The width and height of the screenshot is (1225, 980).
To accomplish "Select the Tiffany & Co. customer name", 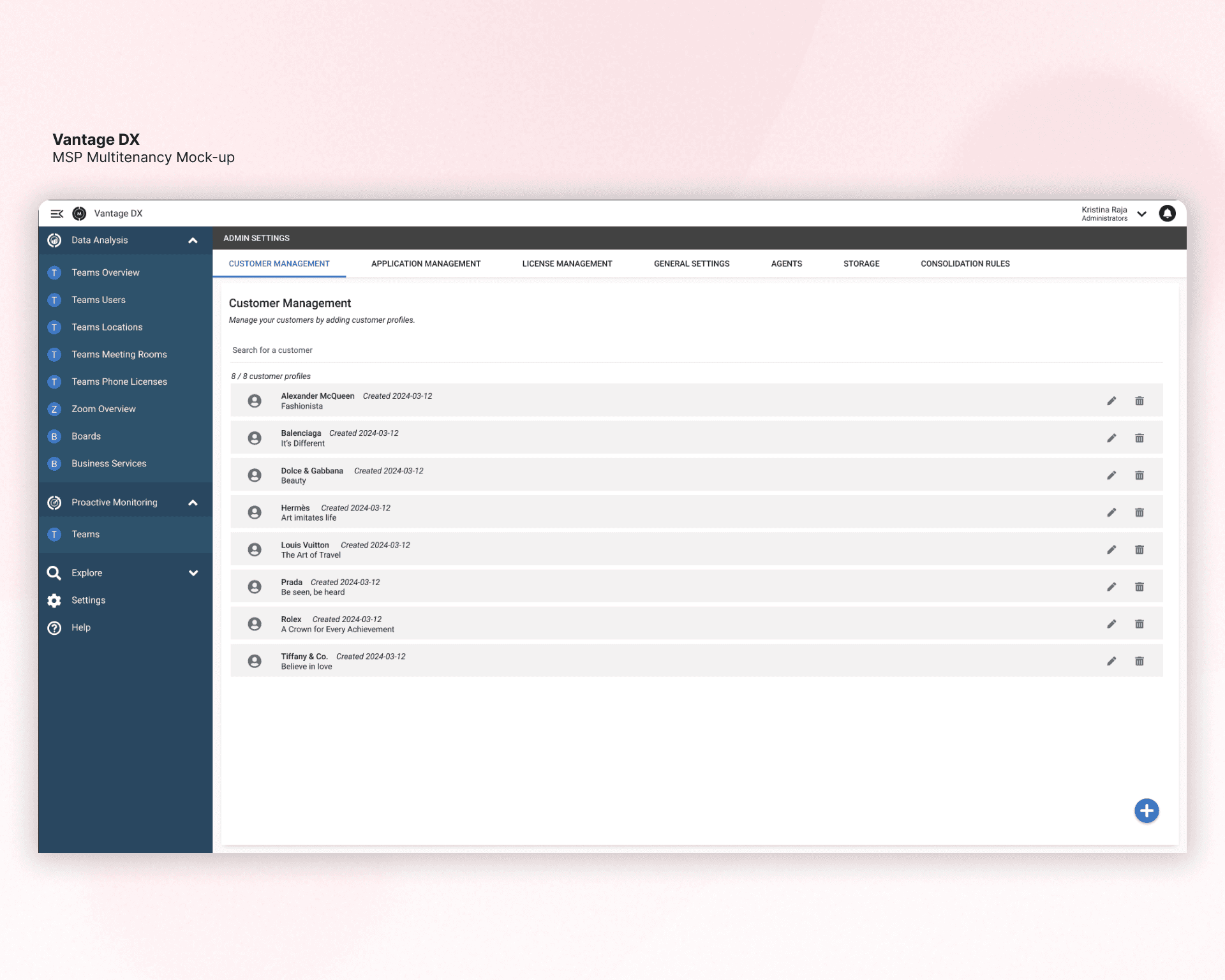I will click(304, 657).
